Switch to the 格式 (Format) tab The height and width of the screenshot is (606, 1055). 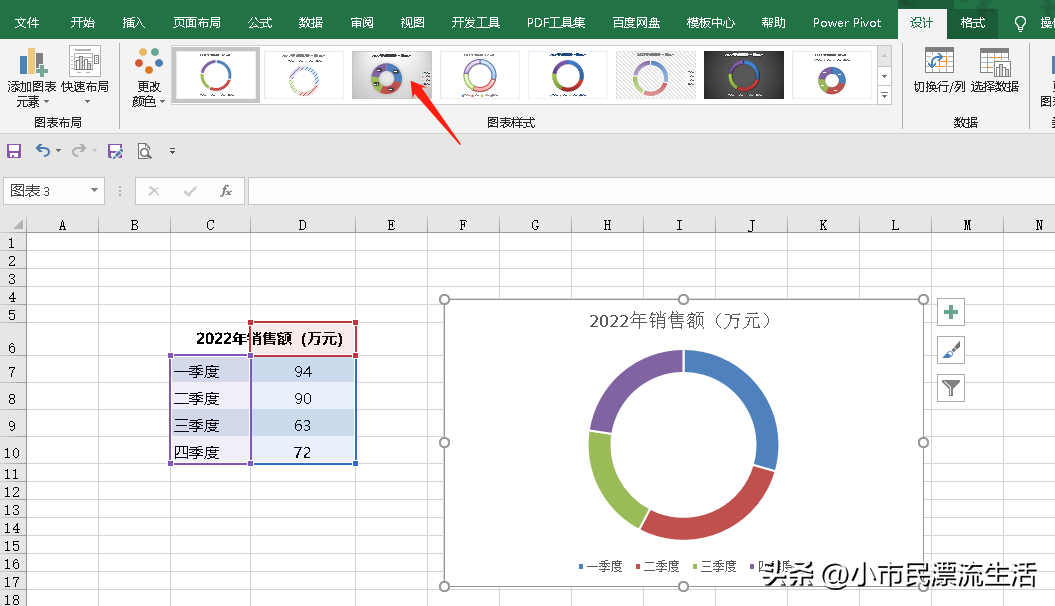click(x=973, y=23)
